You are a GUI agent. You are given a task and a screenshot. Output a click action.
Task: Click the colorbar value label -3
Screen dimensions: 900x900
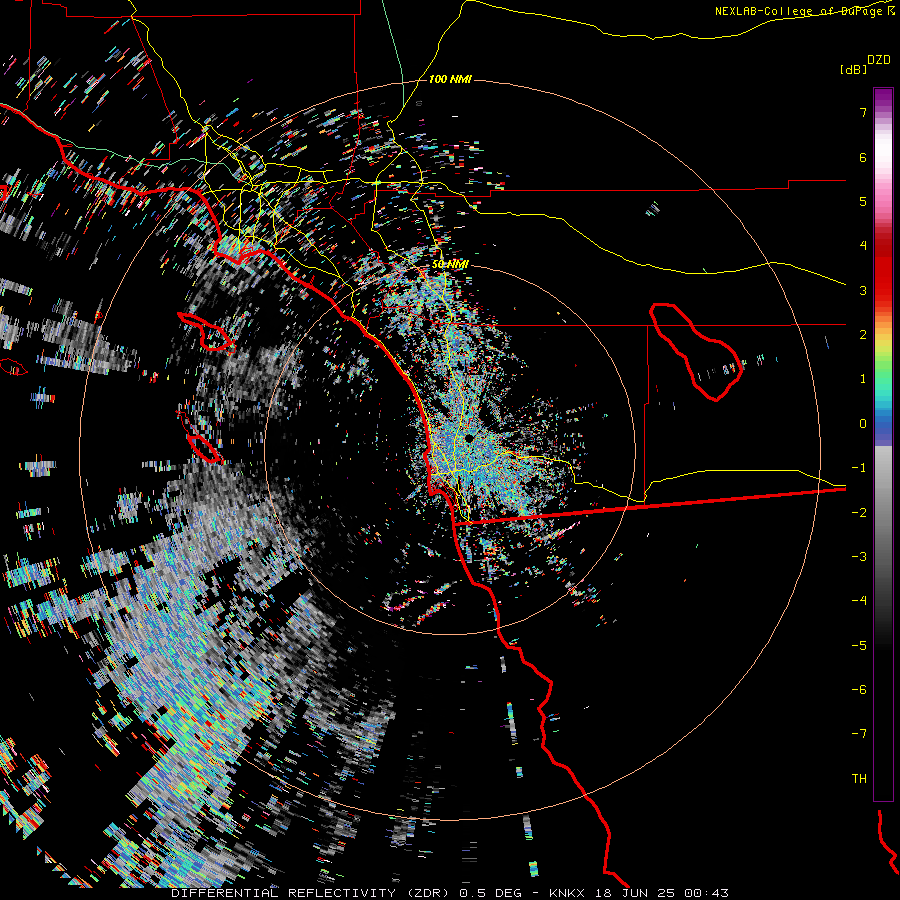pos(859,557)
